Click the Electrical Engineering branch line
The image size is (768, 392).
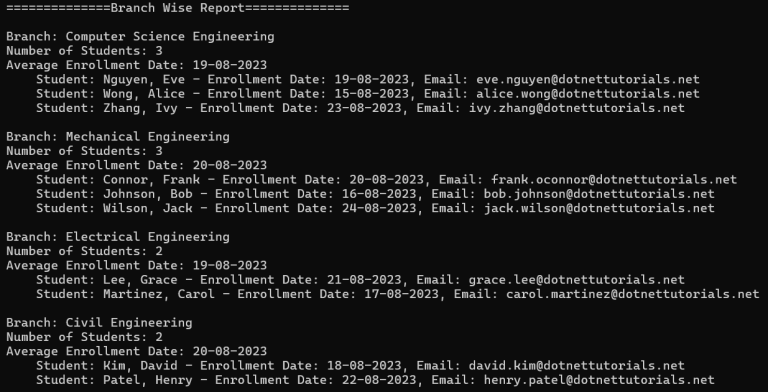click(x=118, y=237)
